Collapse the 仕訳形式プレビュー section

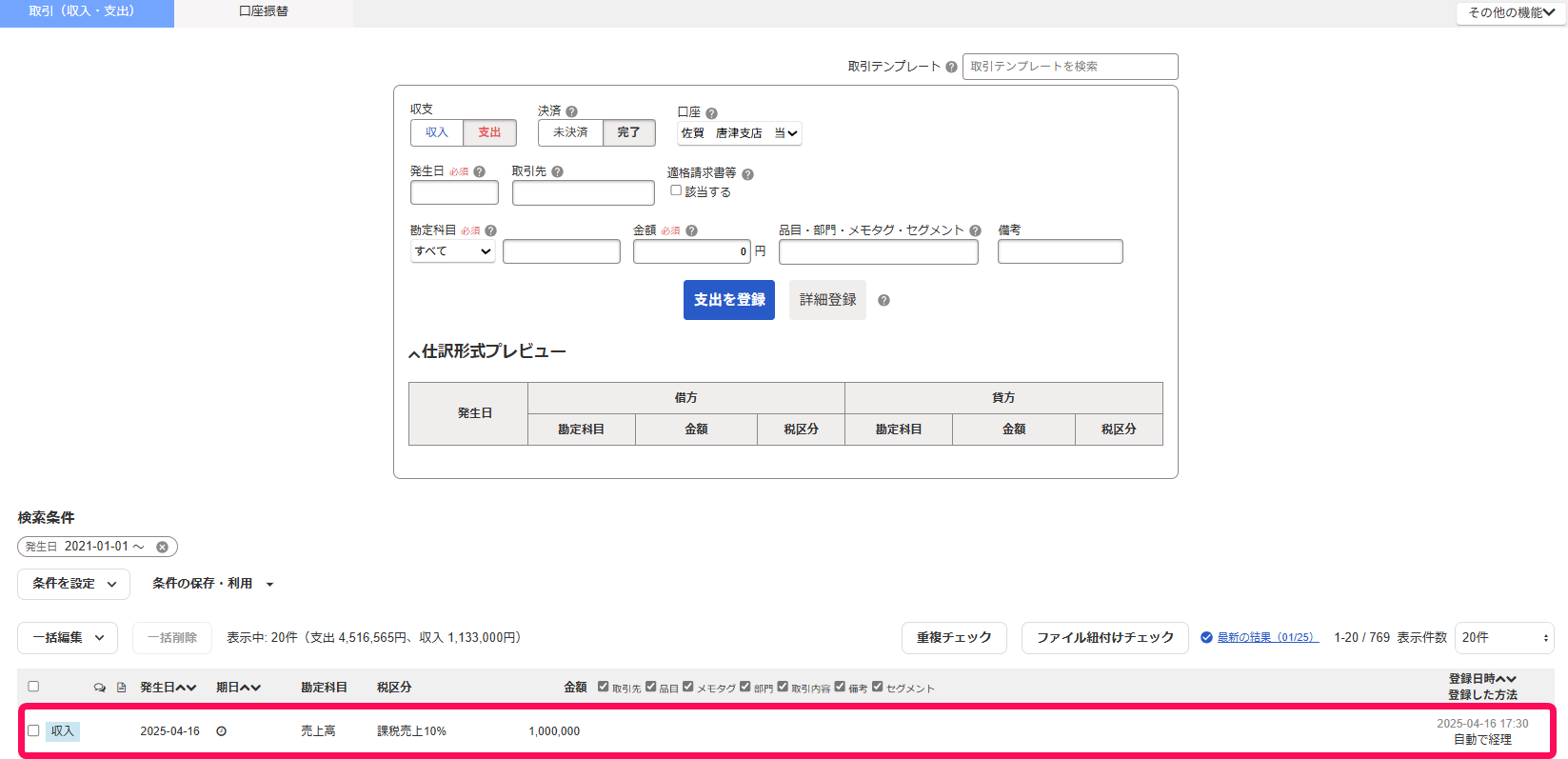pyautogui.click(x=487, y=351)
